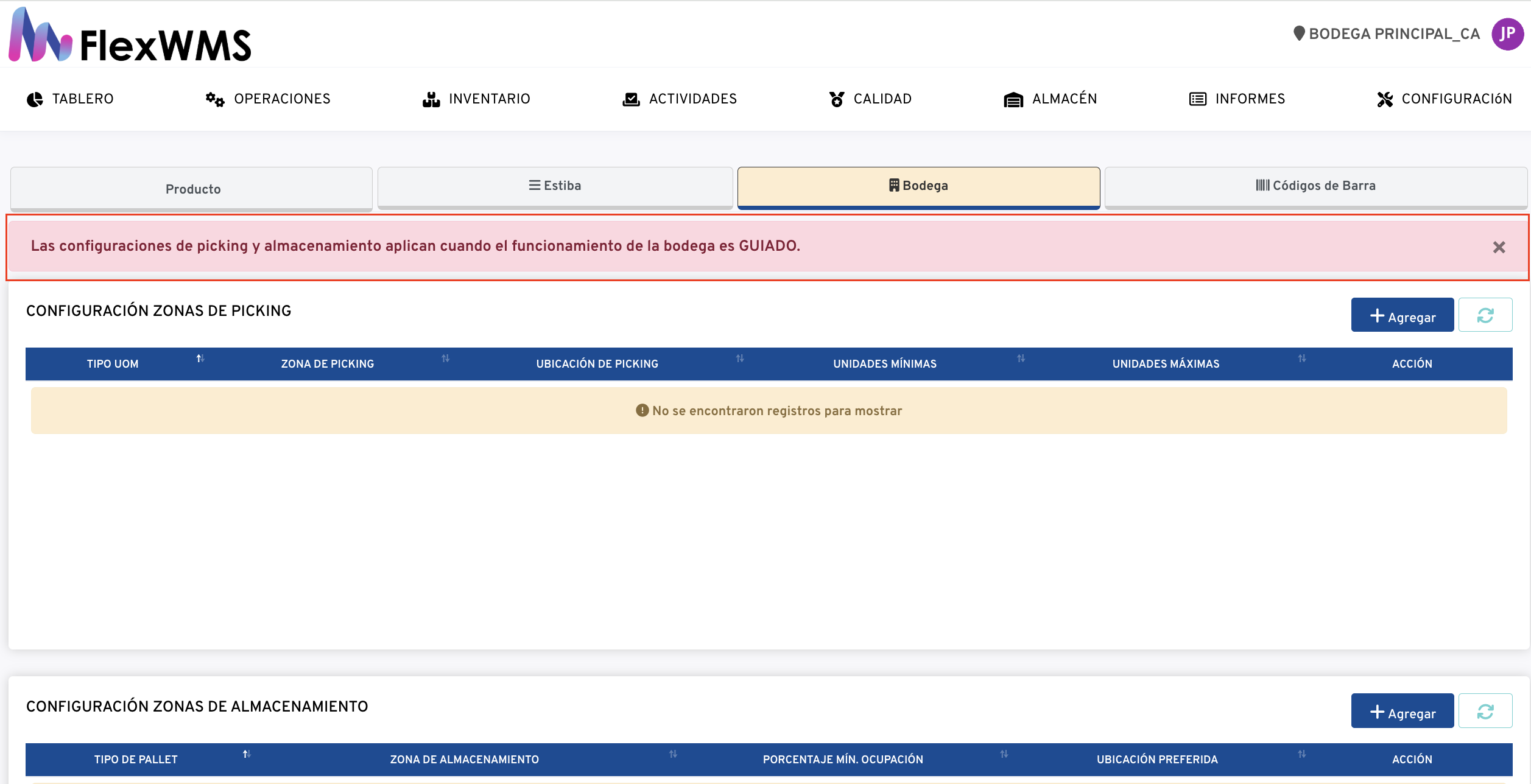The width and height of the screenshot is (1531, 784).
Task: Refresh the almacenamiento zones table
Action: [1485, 711]
